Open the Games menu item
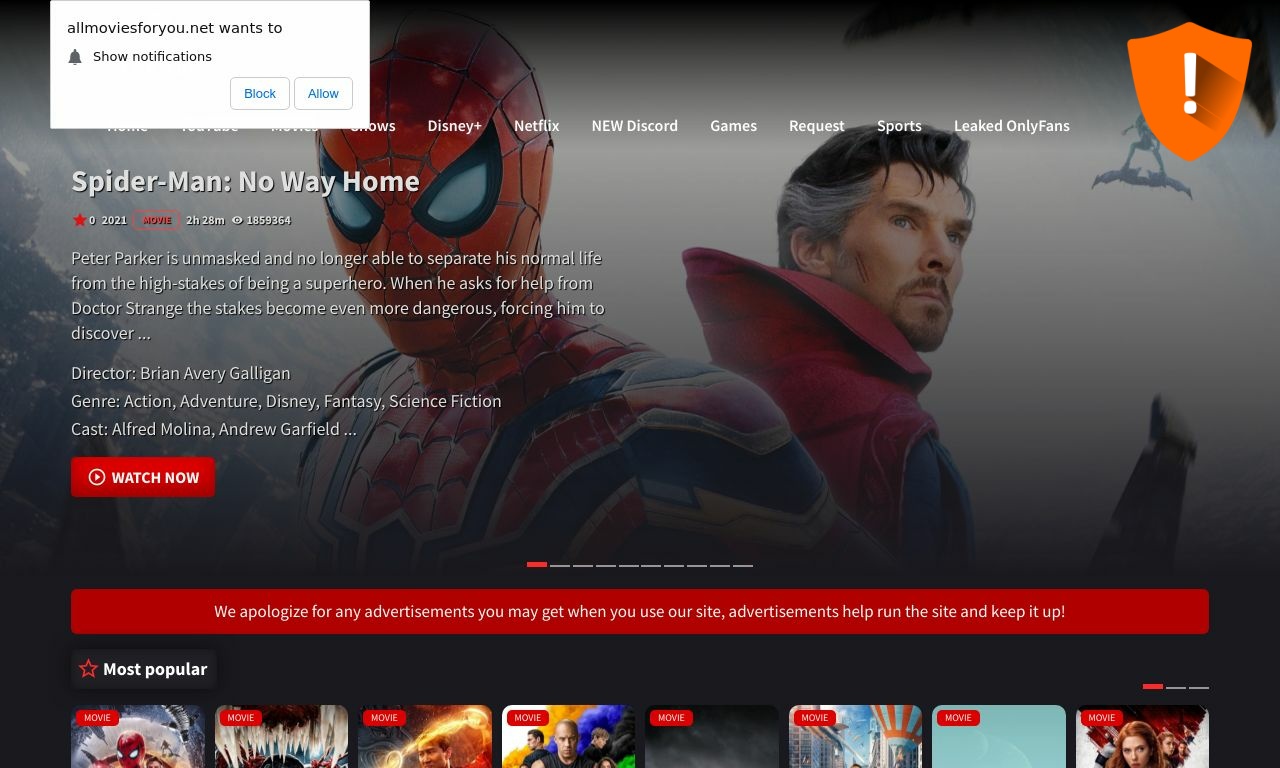1280x768 pixels. (x=734, y=126)
